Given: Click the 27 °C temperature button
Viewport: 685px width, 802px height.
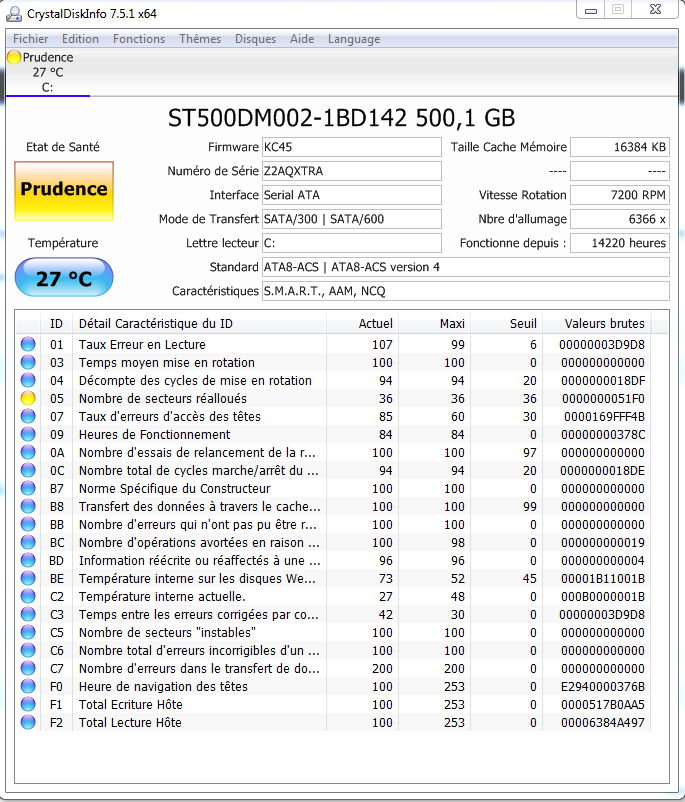Looking at the screenshot, I should pos(64,278).
